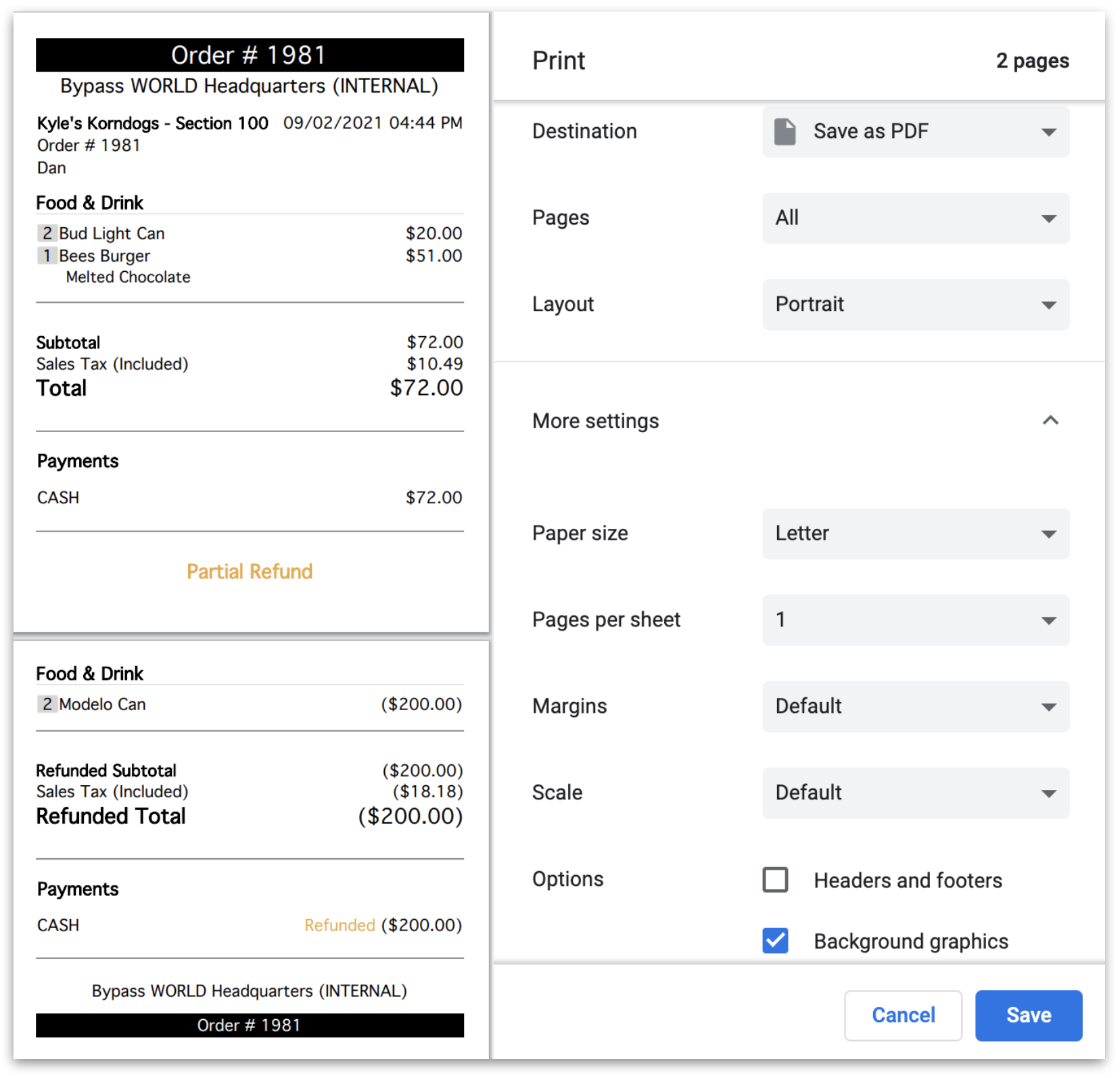The width and height of the screenshot is (1120, 1078).
Task: Click the CASH $72.00 payment amount
Action: click(x=434, y=498)
